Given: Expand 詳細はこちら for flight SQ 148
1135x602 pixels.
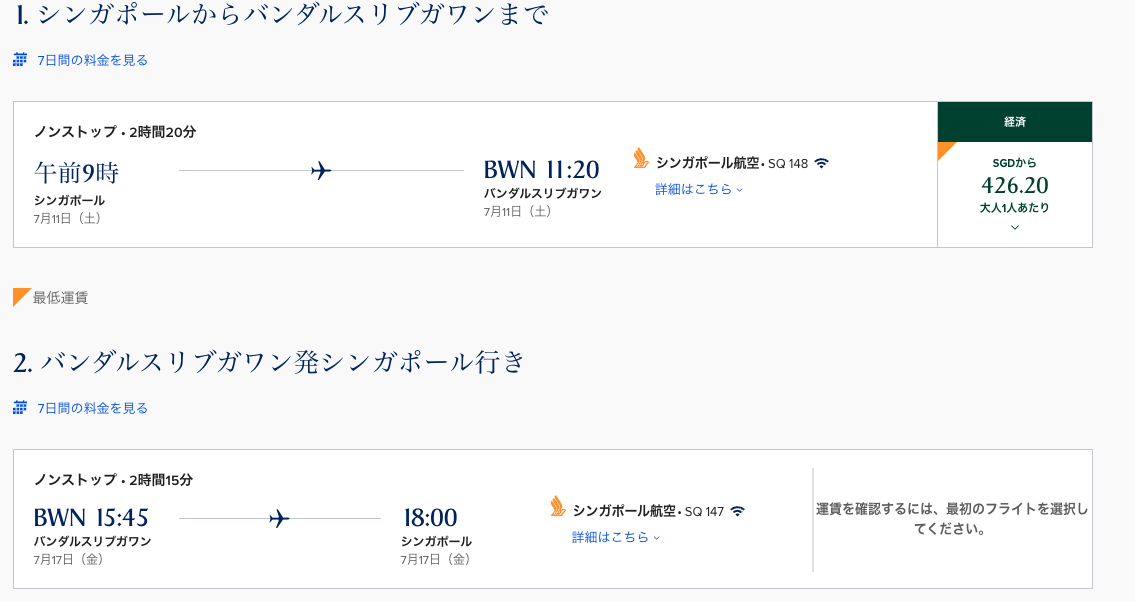Looking at the screenshot, I should [x=699, y=189].
